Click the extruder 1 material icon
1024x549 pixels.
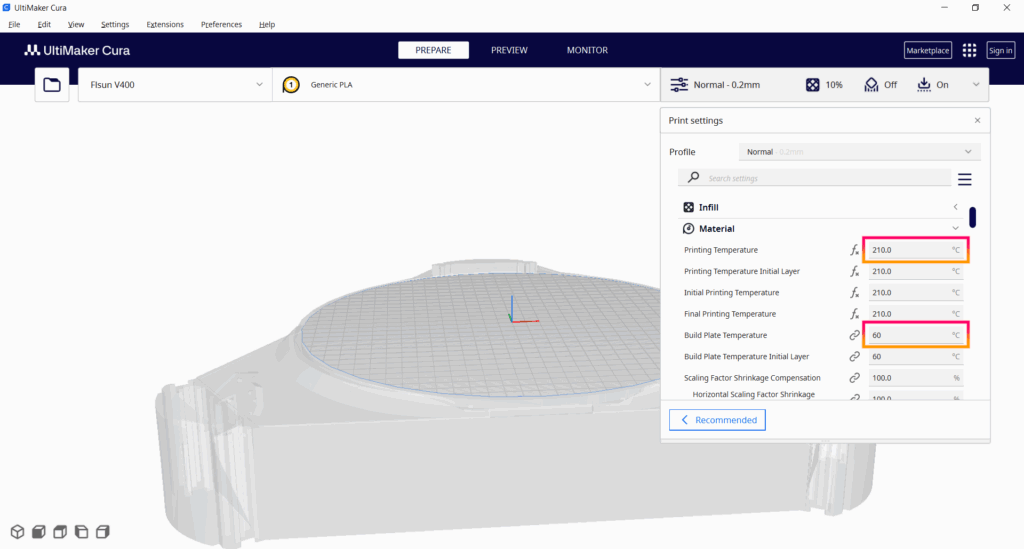(291, 85)
